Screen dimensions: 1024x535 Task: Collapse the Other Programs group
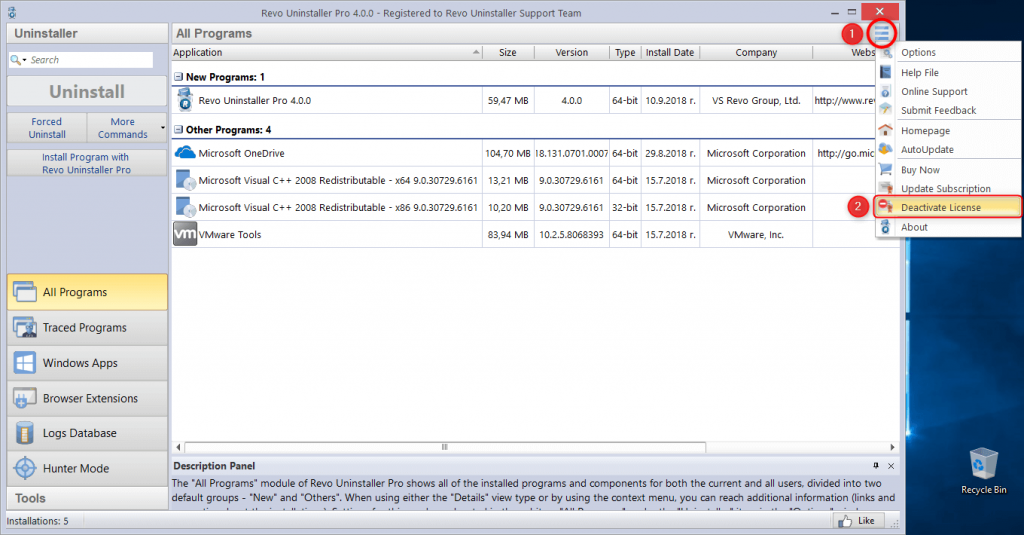tap(178, 130)
